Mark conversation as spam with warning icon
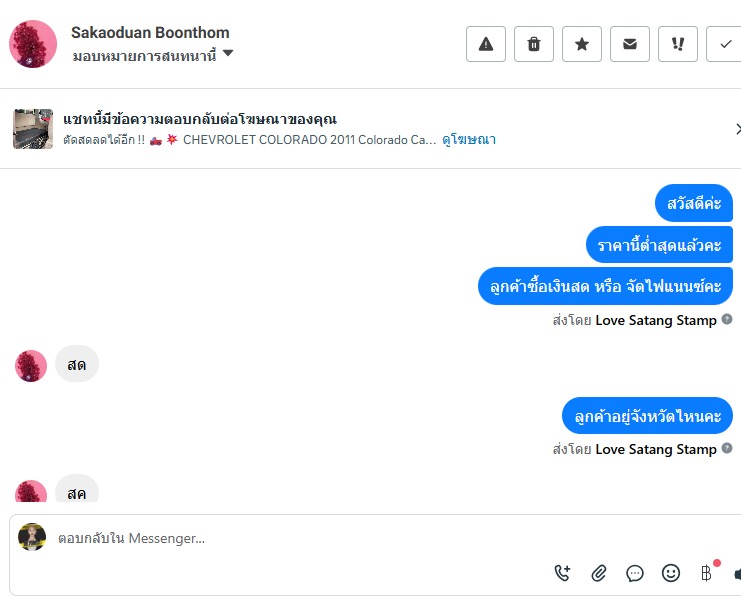This screenshot has width=741, height=599. [486, 44]
